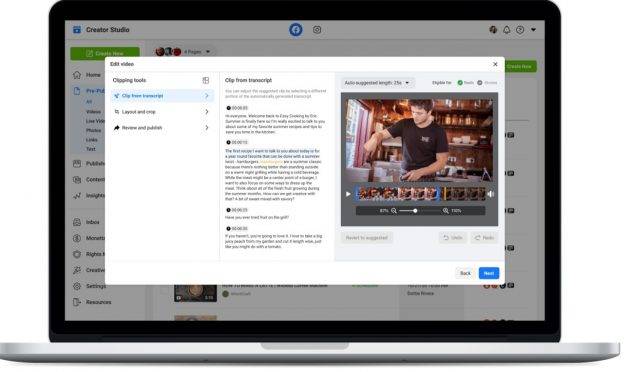Open Inbox in the sidebar
The height and width of the screenshot is (372, 640).
coord(93,222)
